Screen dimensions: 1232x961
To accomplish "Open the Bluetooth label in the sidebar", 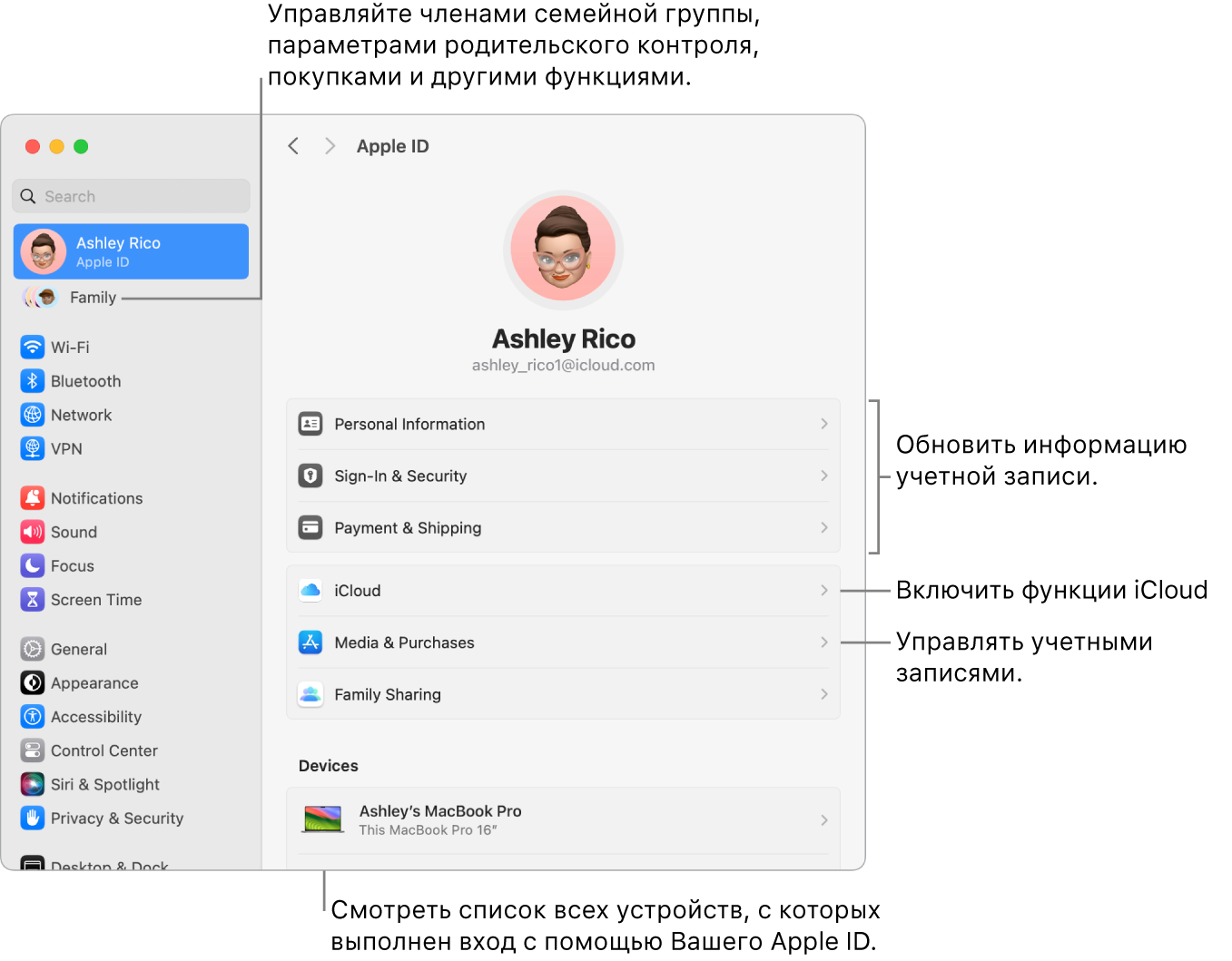I will [x=86, y=381].
